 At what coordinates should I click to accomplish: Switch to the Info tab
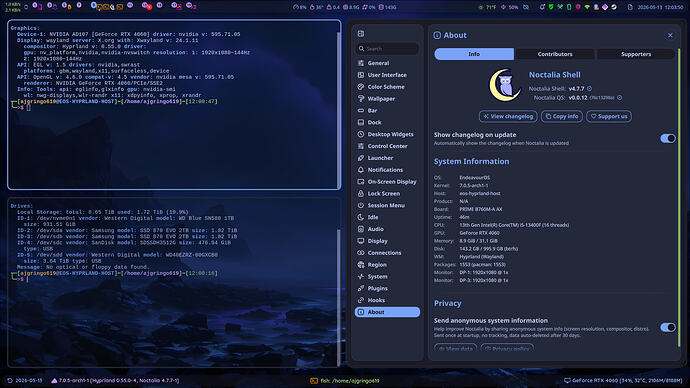coord(474,54)
